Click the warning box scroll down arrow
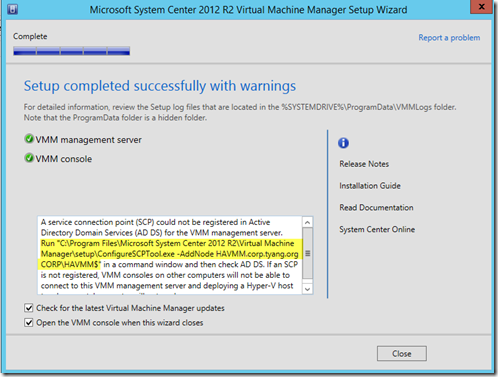Image resolution: width=498 pixels, height=377 pixels. coord(307,289)
